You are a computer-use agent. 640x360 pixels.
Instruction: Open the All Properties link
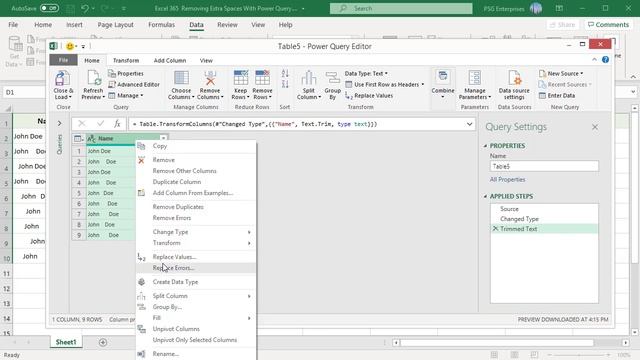507,180
